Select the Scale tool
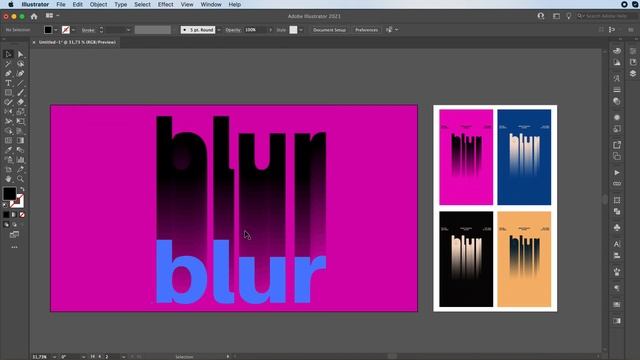Image resolution: width=640 pixels, height=360 pixels. [x=20, y=111]
